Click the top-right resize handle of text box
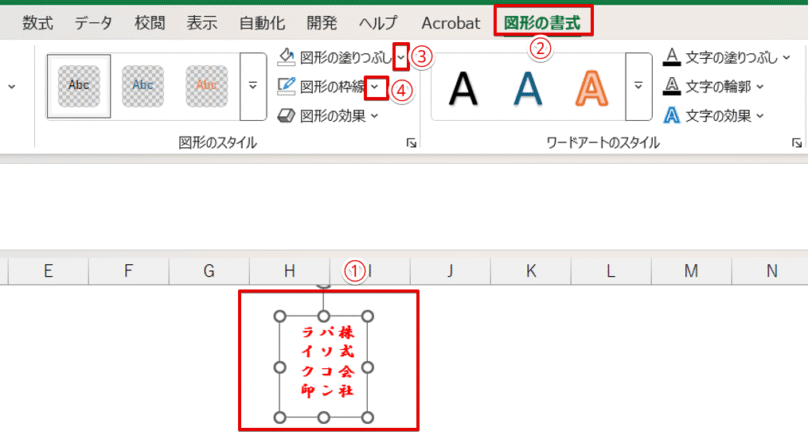Image resolution: width=812 pixels, height=439 pixels. (x=368, y=316)
